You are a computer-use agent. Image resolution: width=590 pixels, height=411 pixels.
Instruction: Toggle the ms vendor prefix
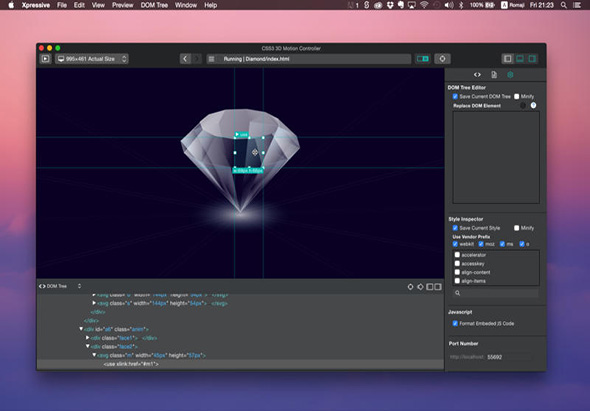tap(502, 244)
